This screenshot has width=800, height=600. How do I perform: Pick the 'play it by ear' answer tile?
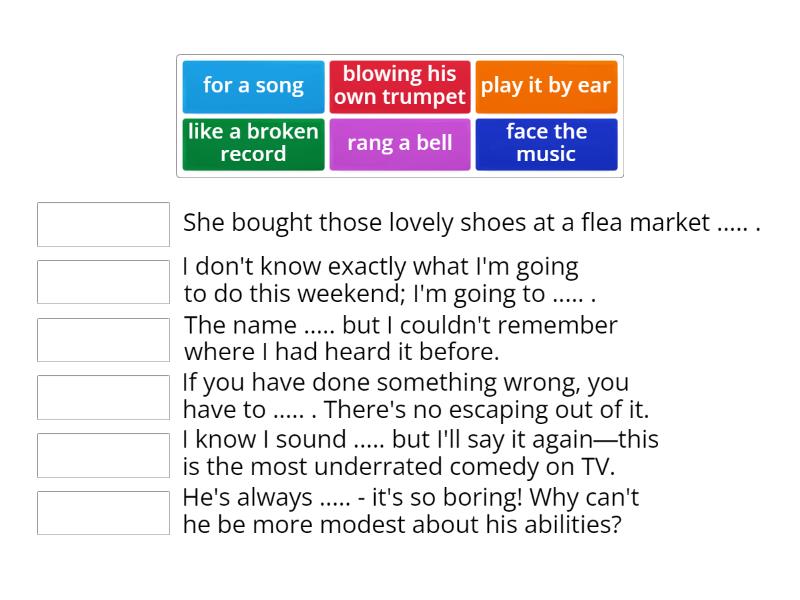(546, 86)
